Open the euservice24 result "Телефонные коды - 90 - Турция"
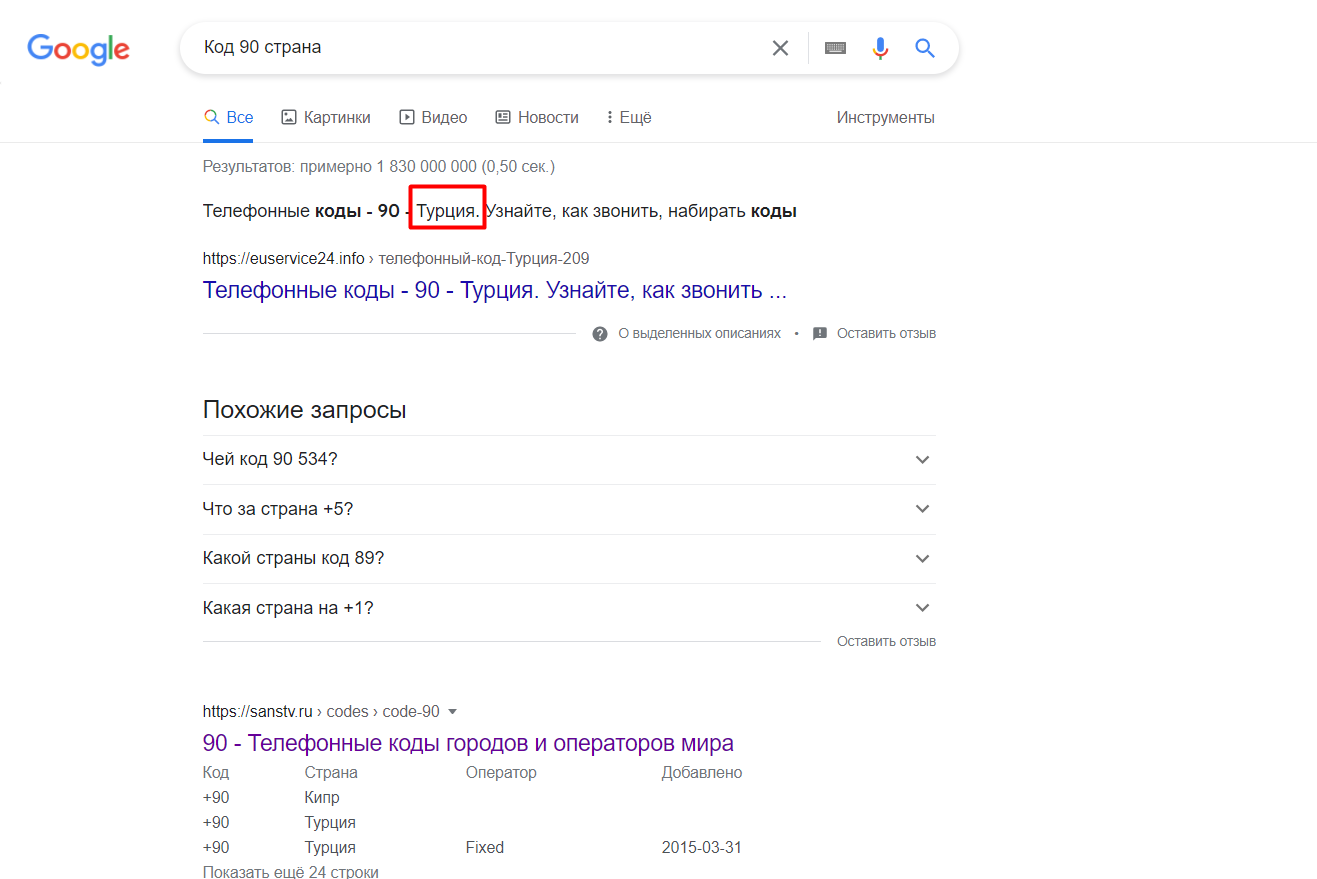The width and height of the screenshot is (1317, 879). [494, 291]
